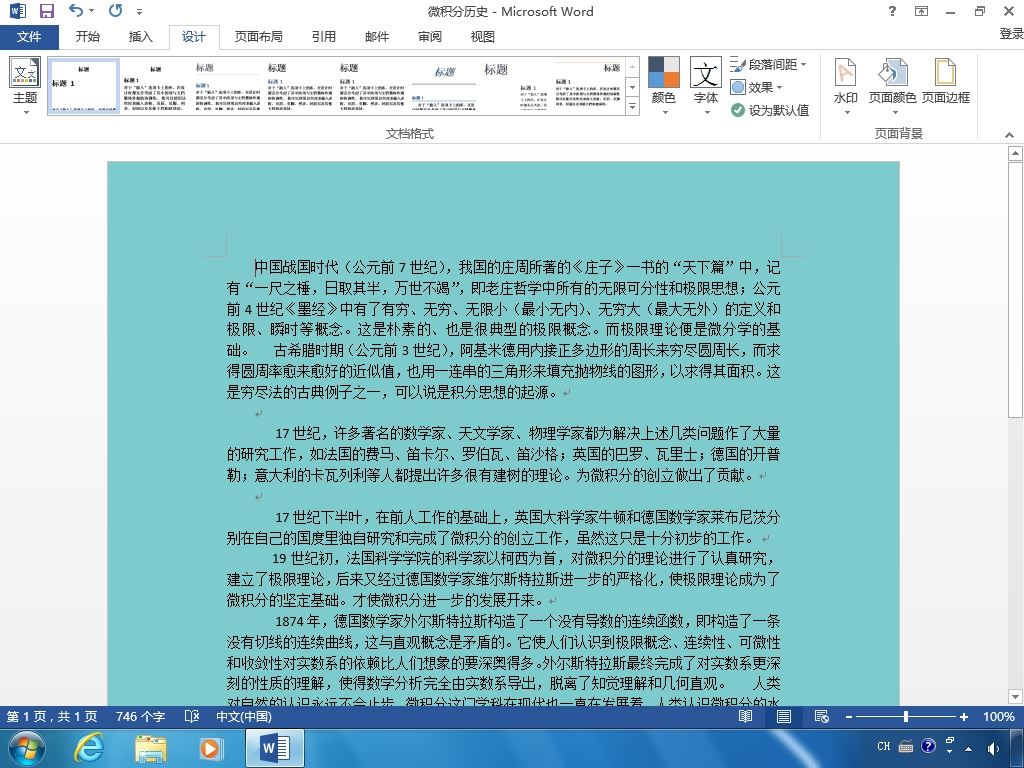Click the tray help question mark icon
This screenshot has height=768, width=1024.
tap(928, 746)
